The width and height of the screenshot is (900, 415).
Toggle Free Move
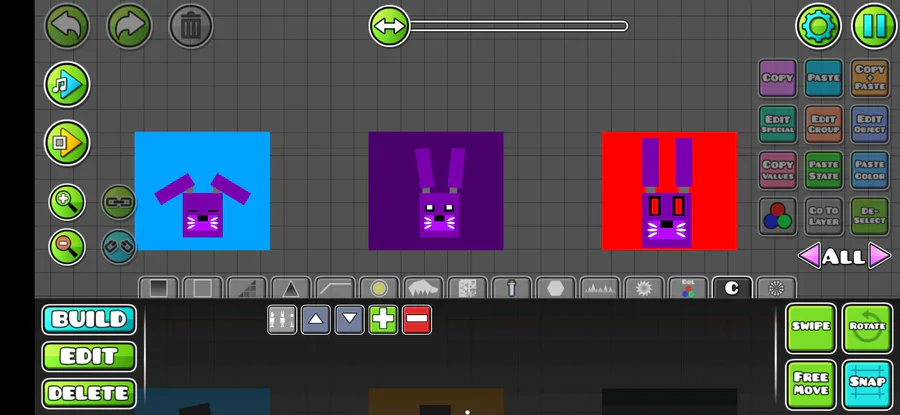coord(811,384)
